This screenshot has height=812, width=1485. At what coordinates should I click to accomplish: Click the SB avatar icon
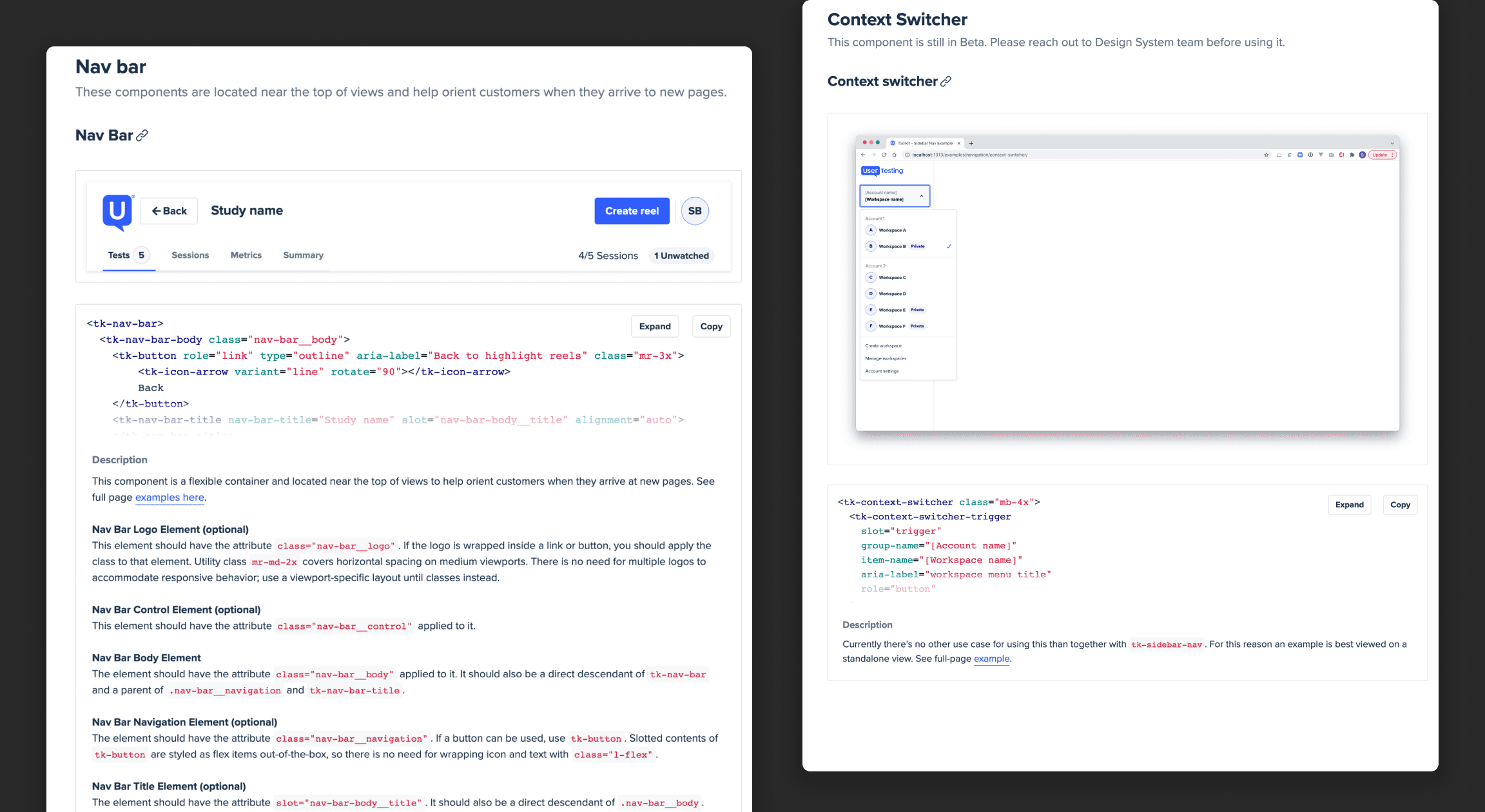point(695,211)
